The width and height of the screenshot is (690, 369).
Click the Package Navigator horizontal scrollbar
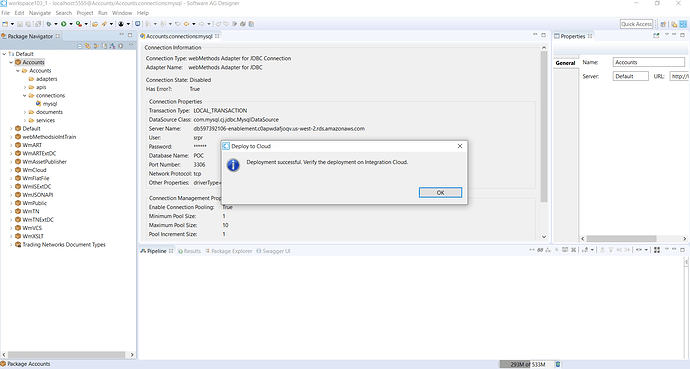(x=66, y=354)
